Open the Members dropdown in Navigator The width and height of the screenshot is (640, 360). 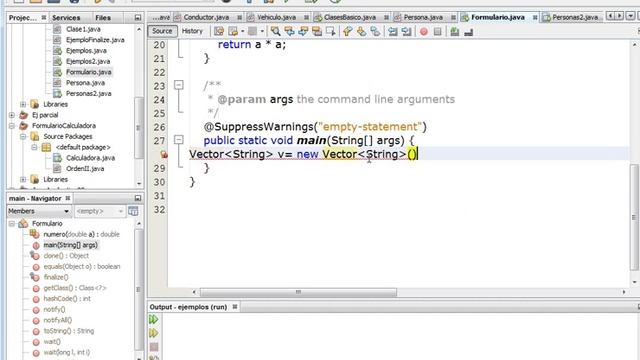(39, 211)
